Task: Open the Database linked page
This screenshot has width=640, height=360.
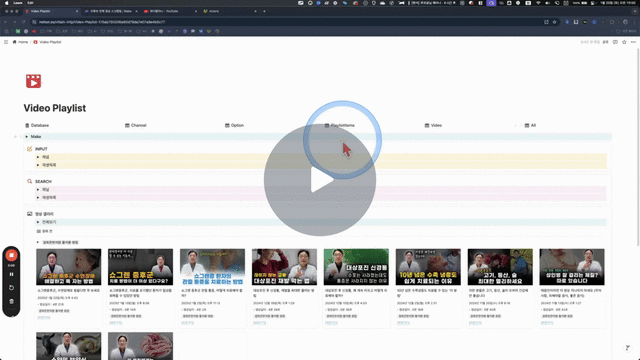Action: tap(37, 125)
